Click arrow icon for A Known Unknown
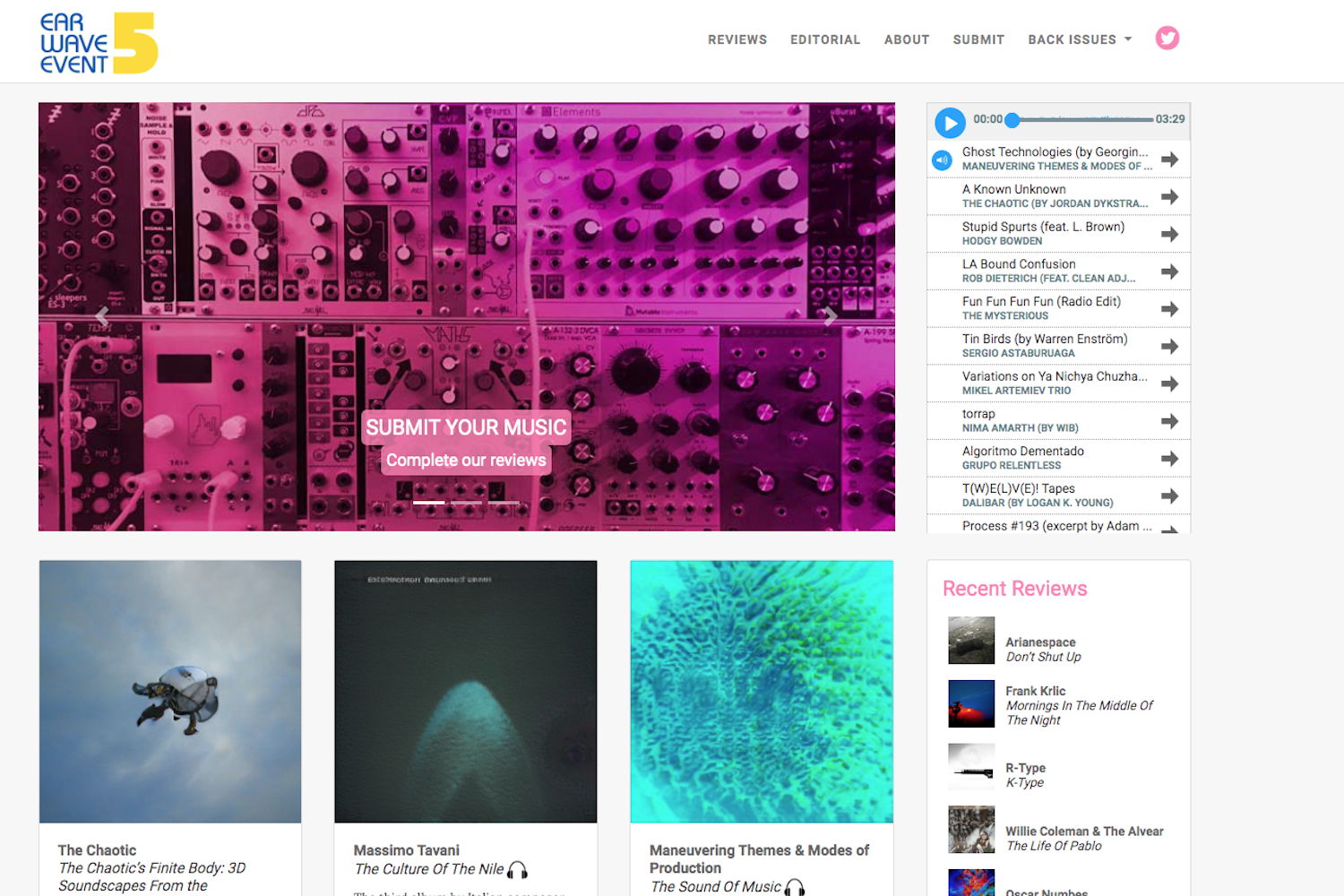Viewport: 1344px width, 896px height. click(1169, 197)
